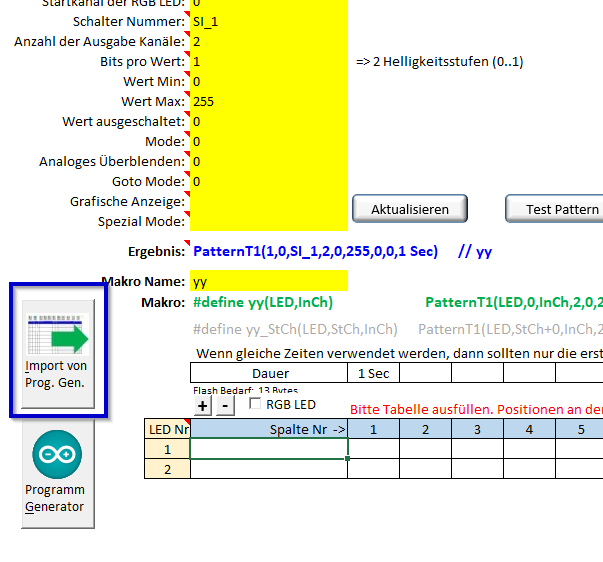Screen dimensions: 603x562
Task: Select the Wert Max field showing 255
Action: (268, 101)
